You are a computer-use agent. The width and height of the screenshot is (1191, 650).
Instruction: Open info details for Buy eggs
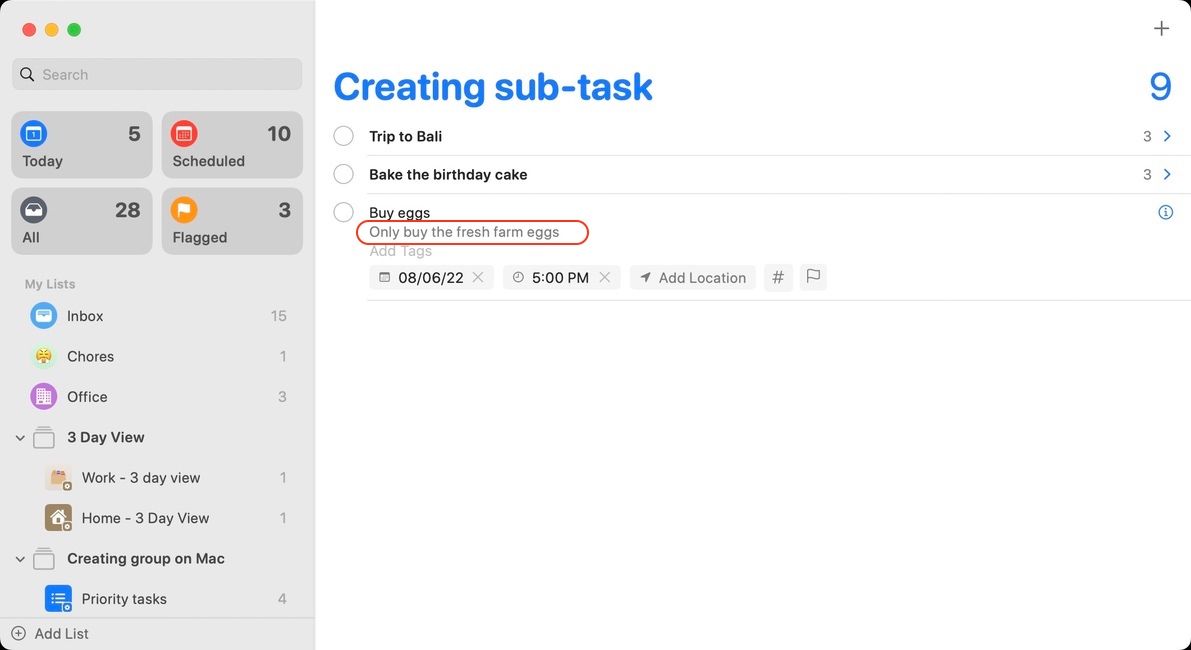click(x=1165, y=212)
